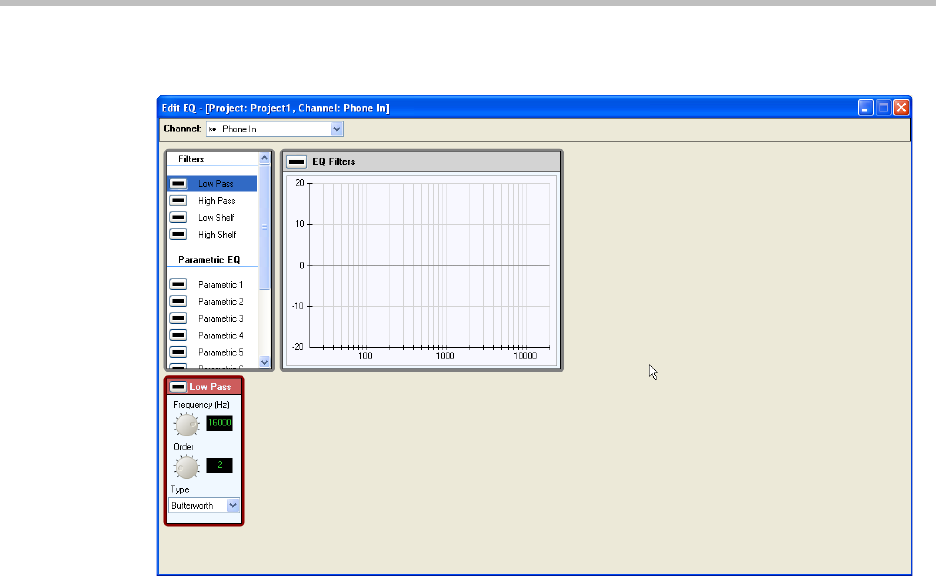Viewport: 936px width, 576px height.
Task: Open the Channel dropdown
Action: tap(336, 129)
